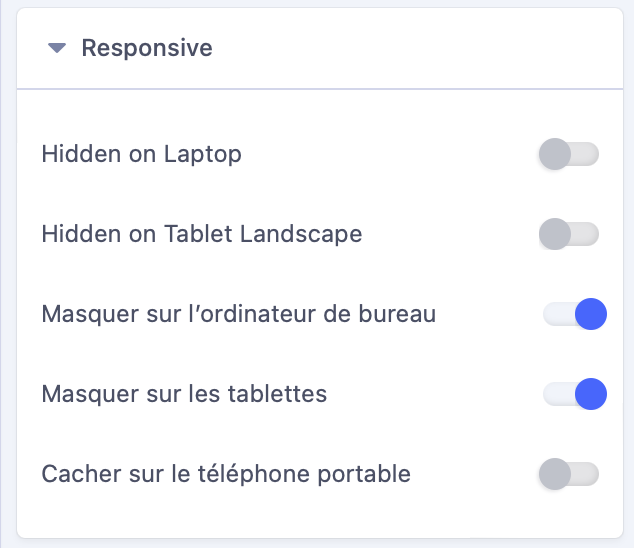Image resolution: width=634 pixels, height=548 pixels.
Task: Click the blue knob of the ordinateur de bureau switch
Action: pyautogui.click(x=592, y=314)
